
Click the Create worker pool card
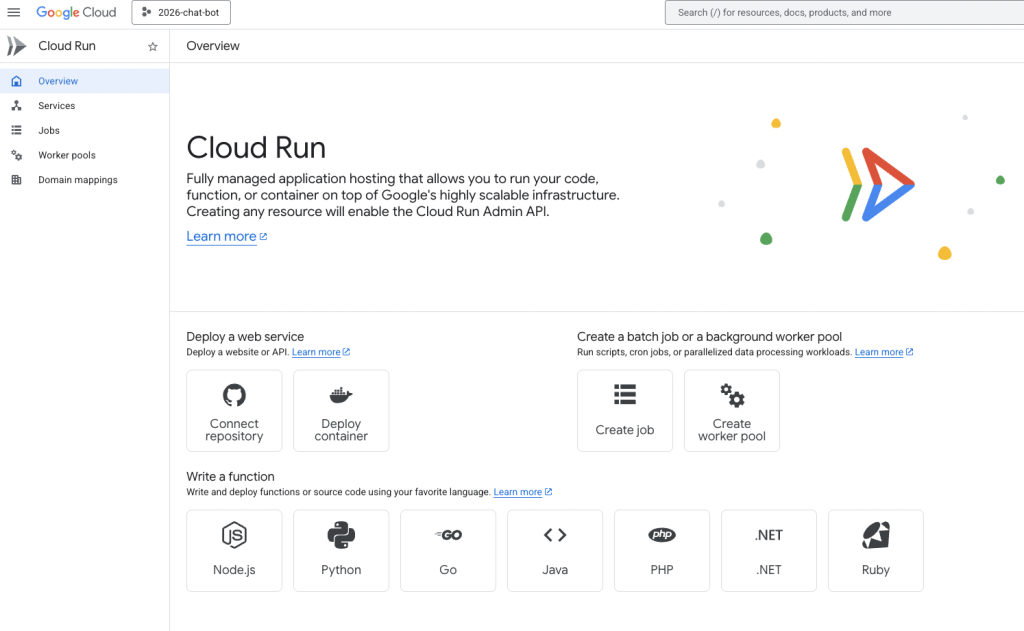(x=732, y=411)
